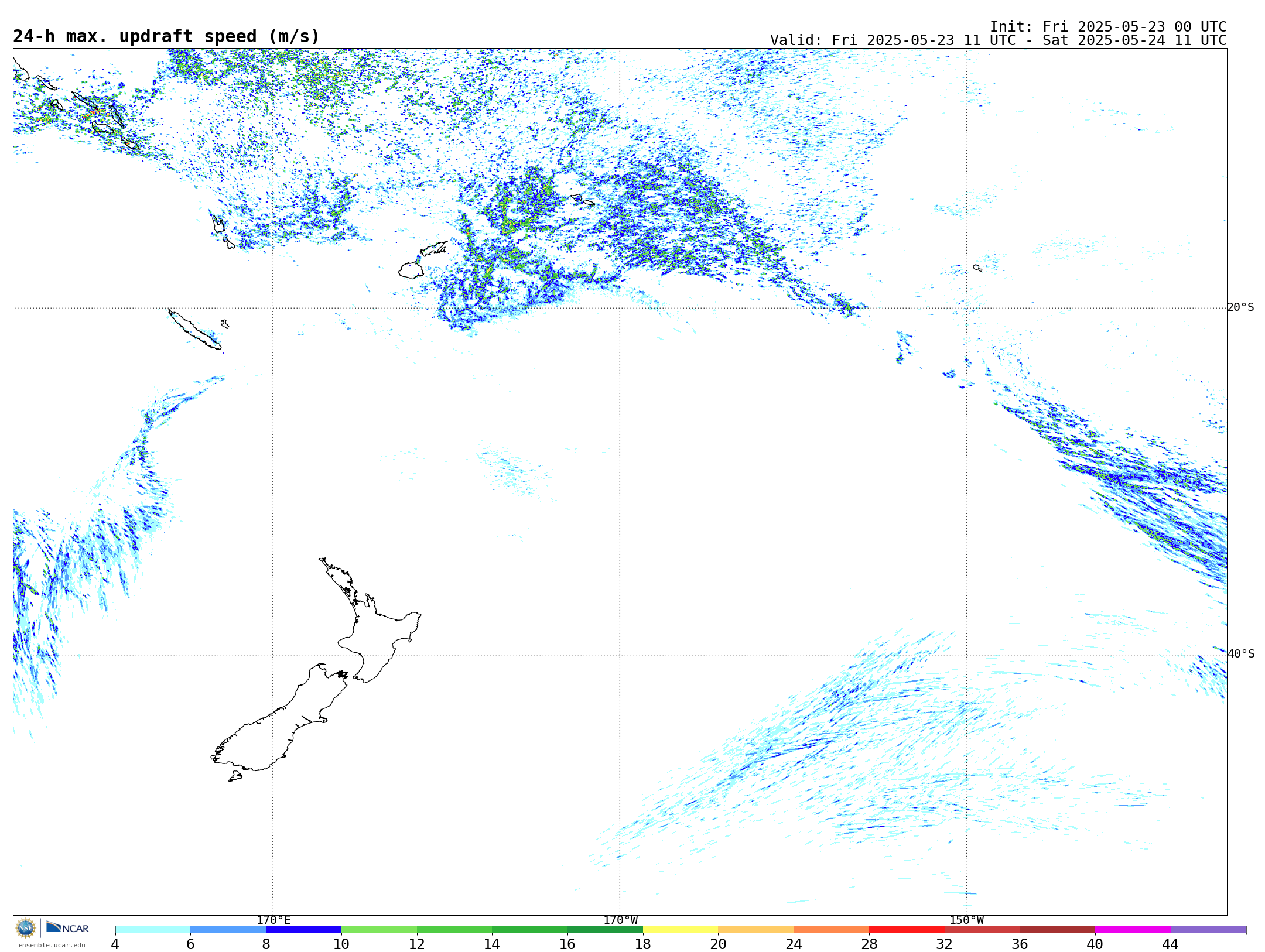Click the colorbar tick label '10'

[x=341, y=944]
